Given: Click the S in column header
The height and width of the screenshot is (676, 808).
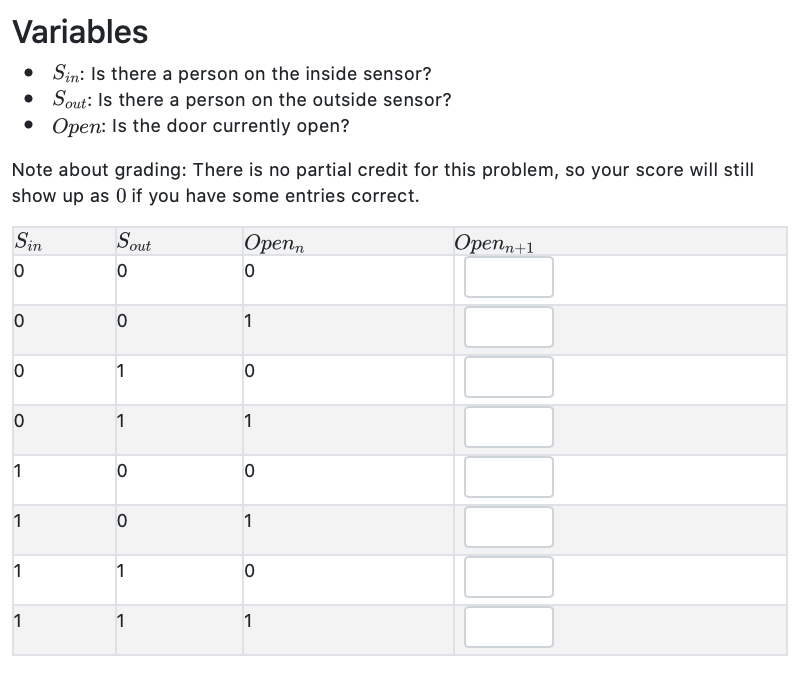Looking at the screenshot, I should click(28, 242).
